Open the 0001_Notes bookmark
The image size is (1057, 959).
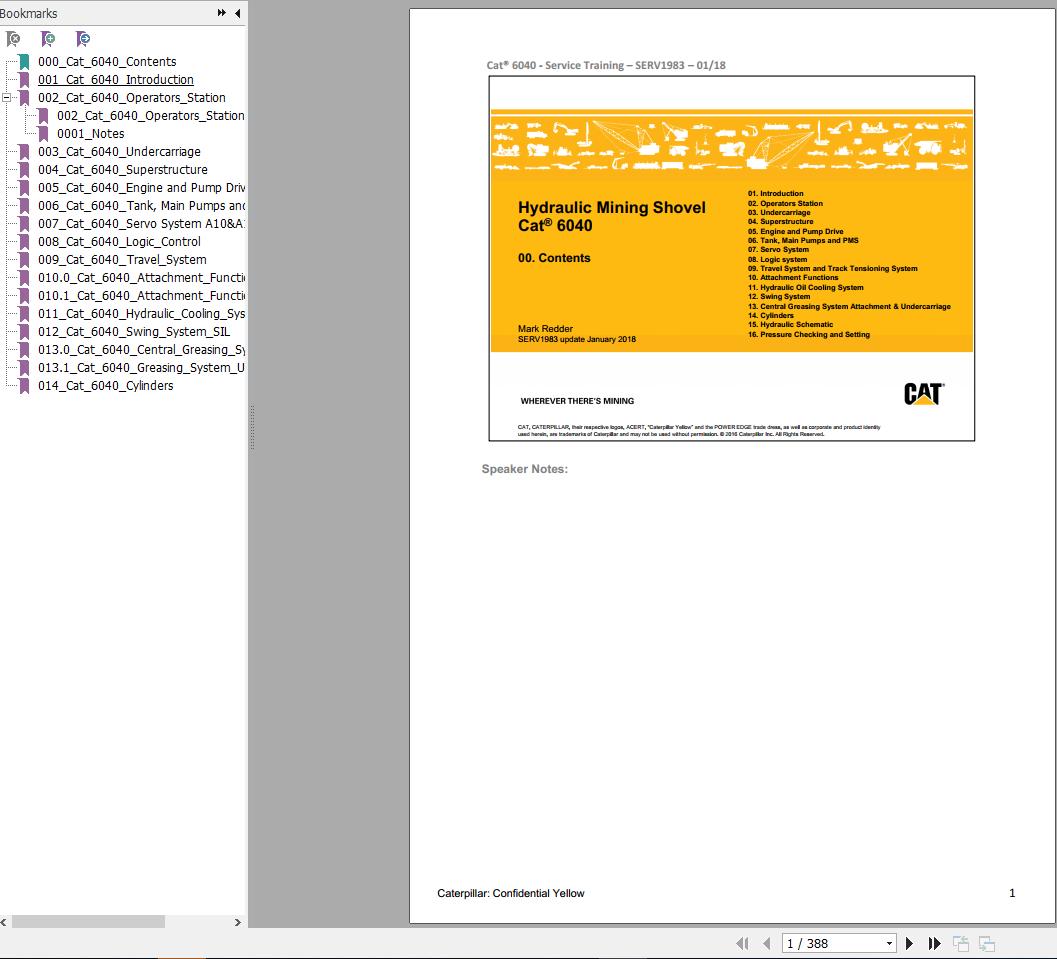coord(91,133)
